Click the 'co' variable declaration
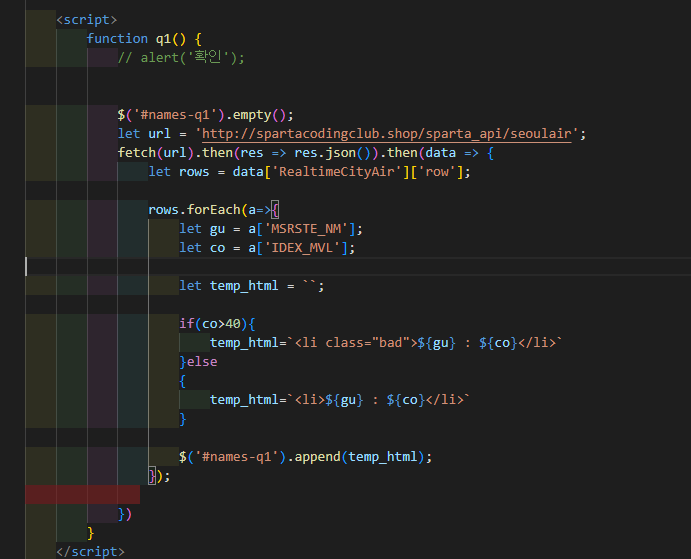Image resolution: width=691 pixels, height=559 pixels. pos(217,248)
